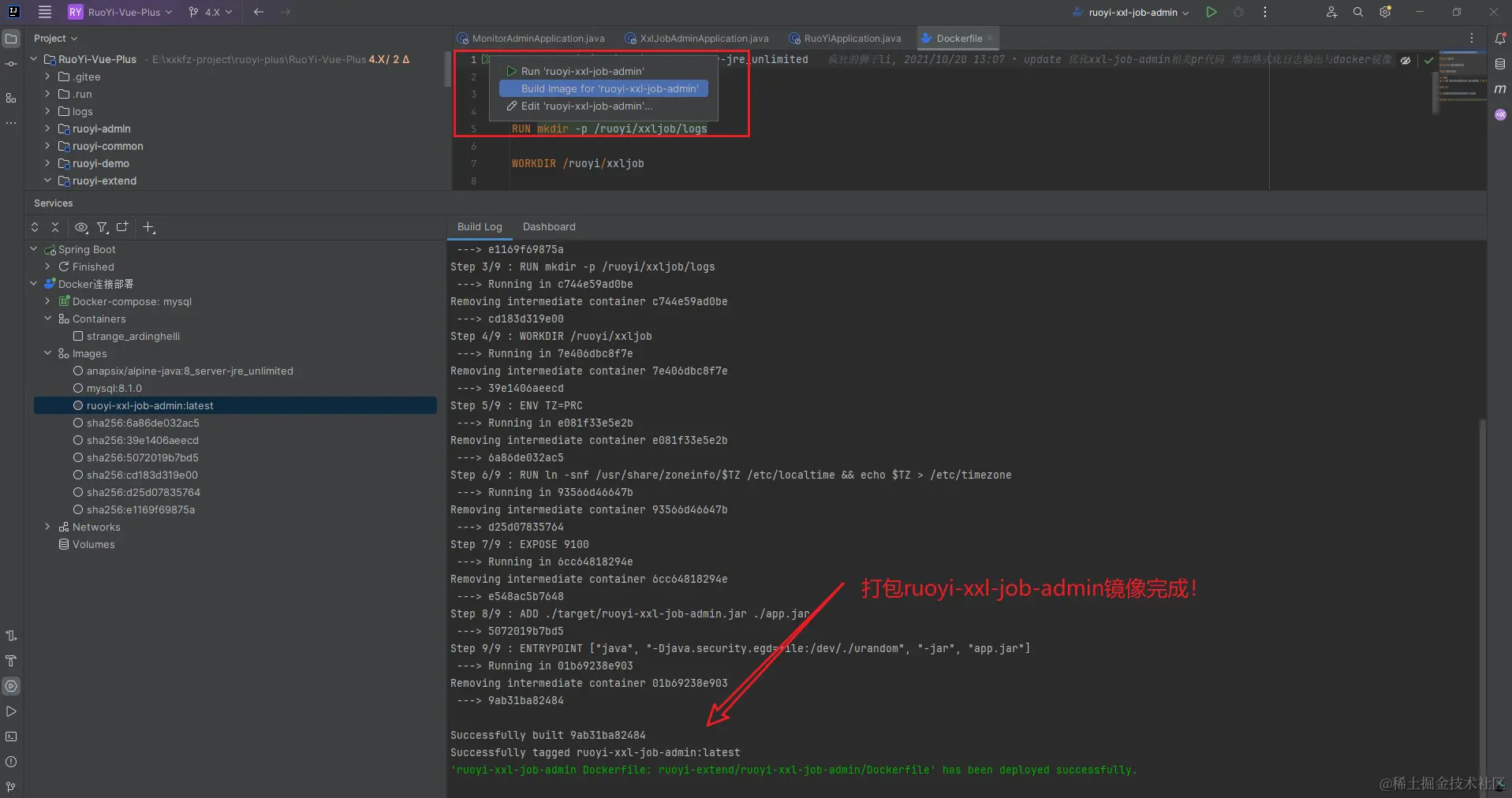Collapse the Images node
Screen dimensions: 1512x798
point(47,353)
